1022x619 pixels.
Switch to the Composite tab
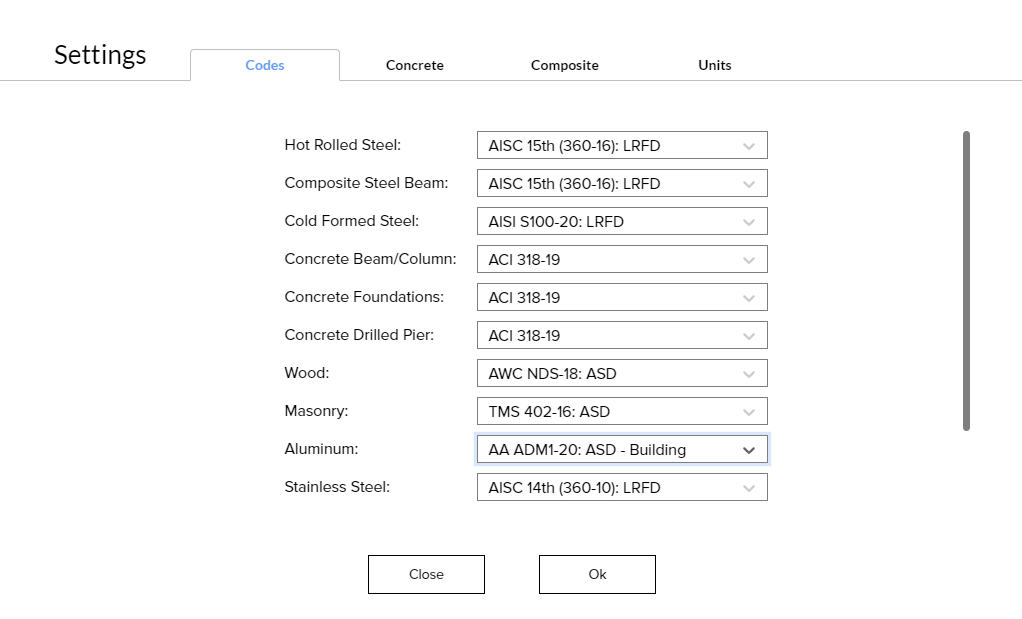click(x=565, y=65)
